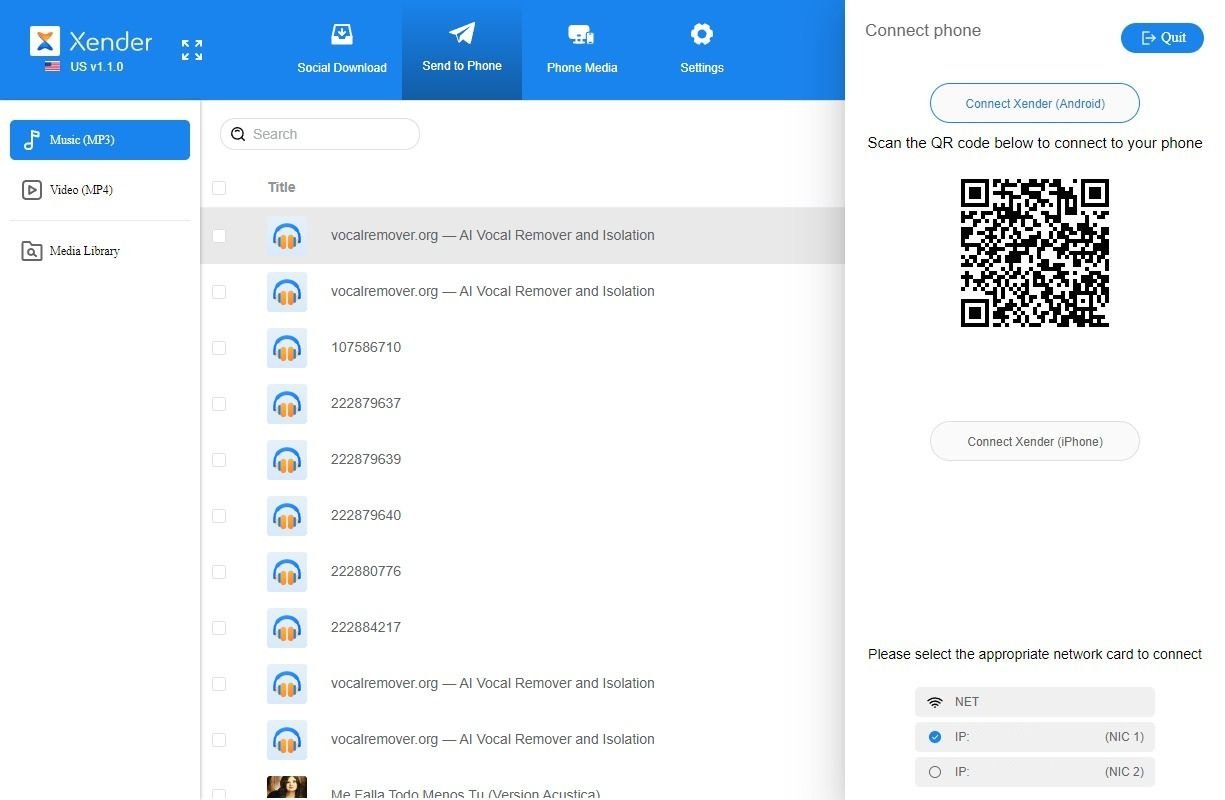Switch to the Send to Phone tab

[x=462, y=50]
